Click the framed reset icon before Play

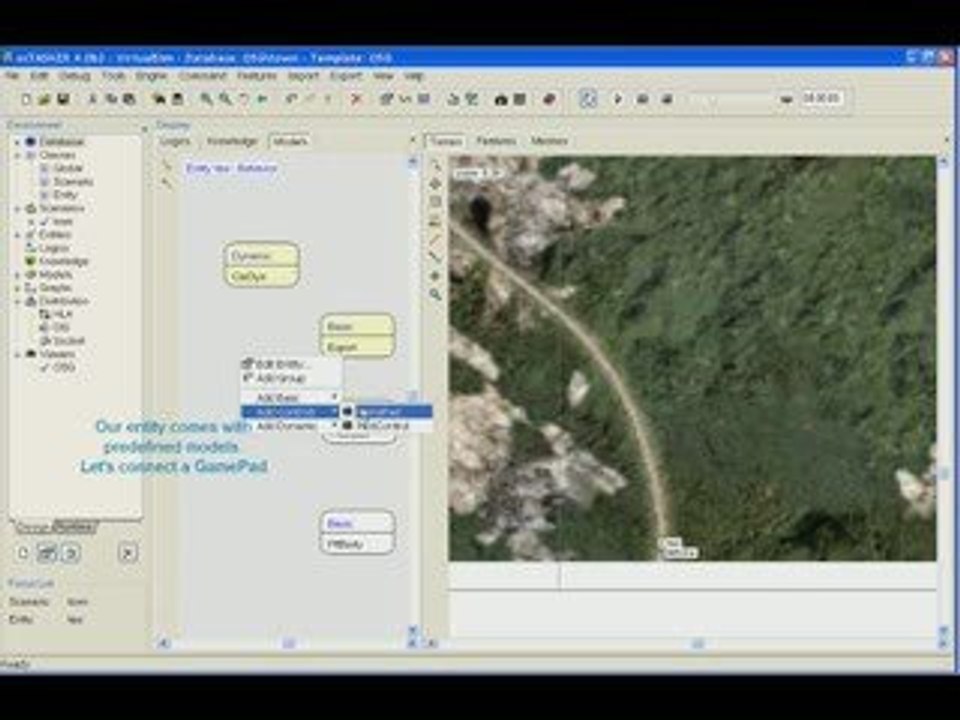(588, 99)
